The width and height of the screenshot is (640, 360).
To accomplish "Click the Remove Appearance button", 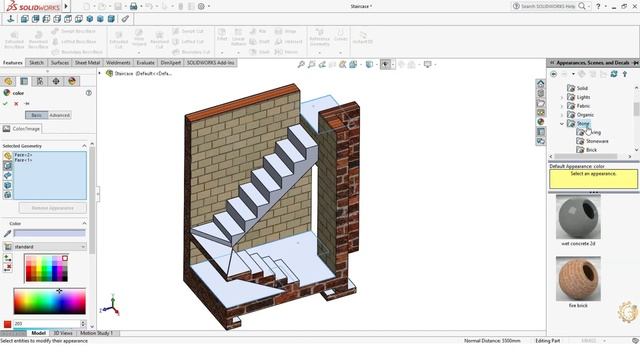I will [53, 208].
